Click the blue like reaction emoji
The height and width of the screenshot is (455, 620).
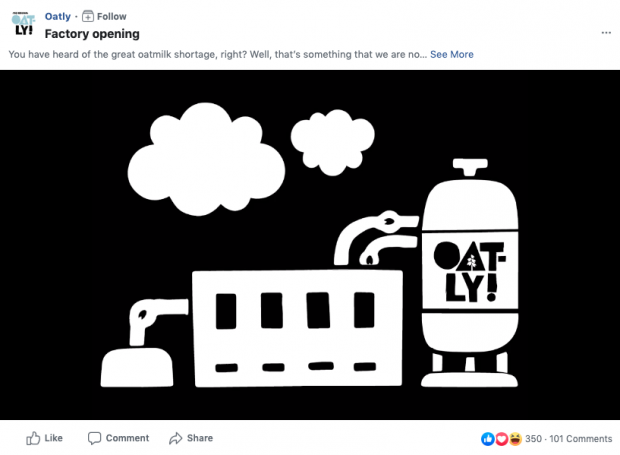coord(488,439)
